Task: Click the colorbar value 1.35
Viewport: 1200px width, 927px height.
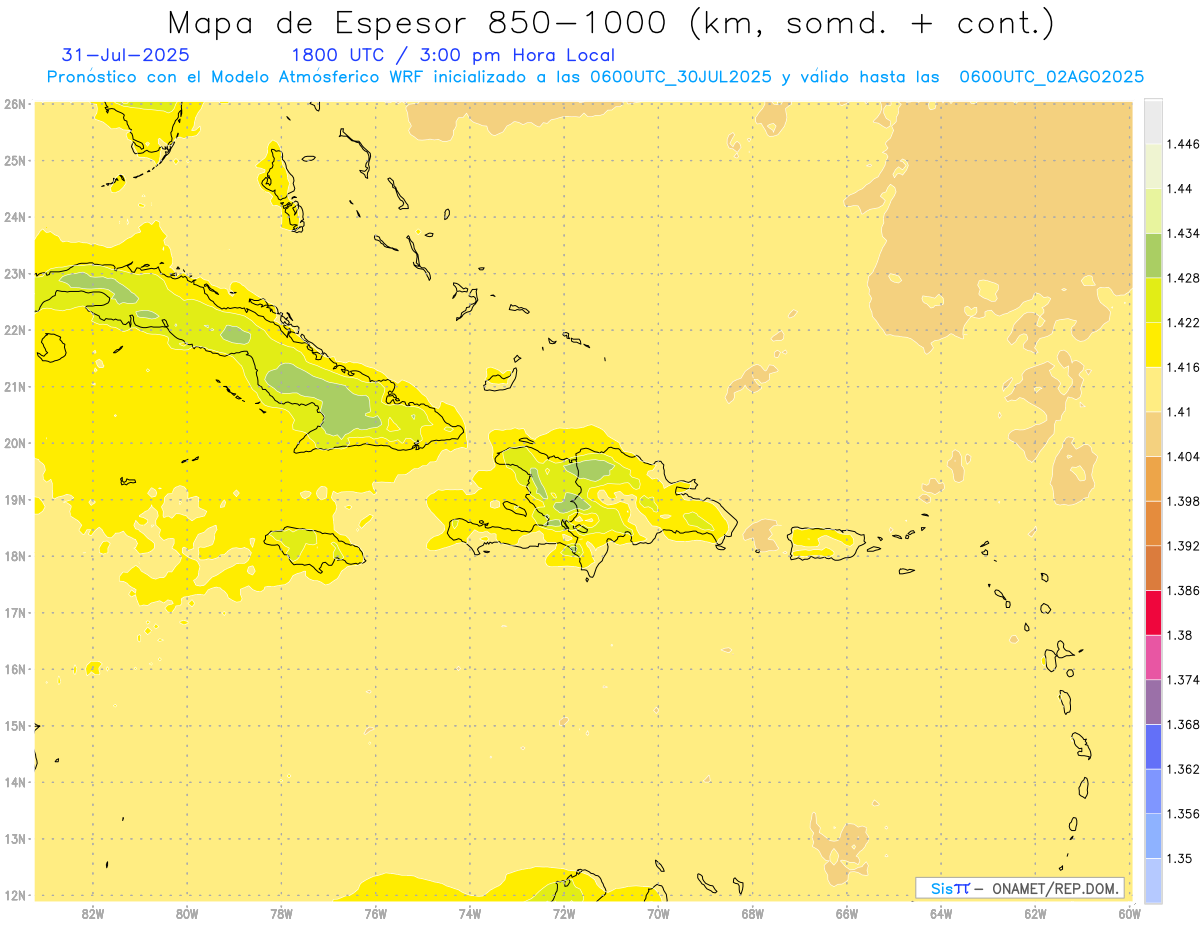Action: 1179,858
